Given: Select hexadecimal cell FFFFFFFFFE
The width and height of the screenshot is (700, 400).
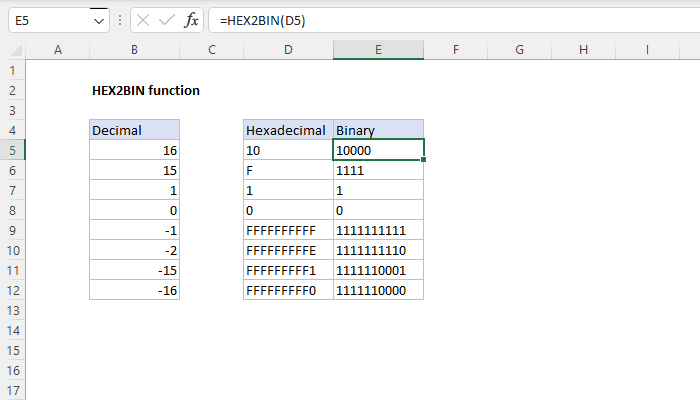Looking at the screenshot, I should coord(288,250).
